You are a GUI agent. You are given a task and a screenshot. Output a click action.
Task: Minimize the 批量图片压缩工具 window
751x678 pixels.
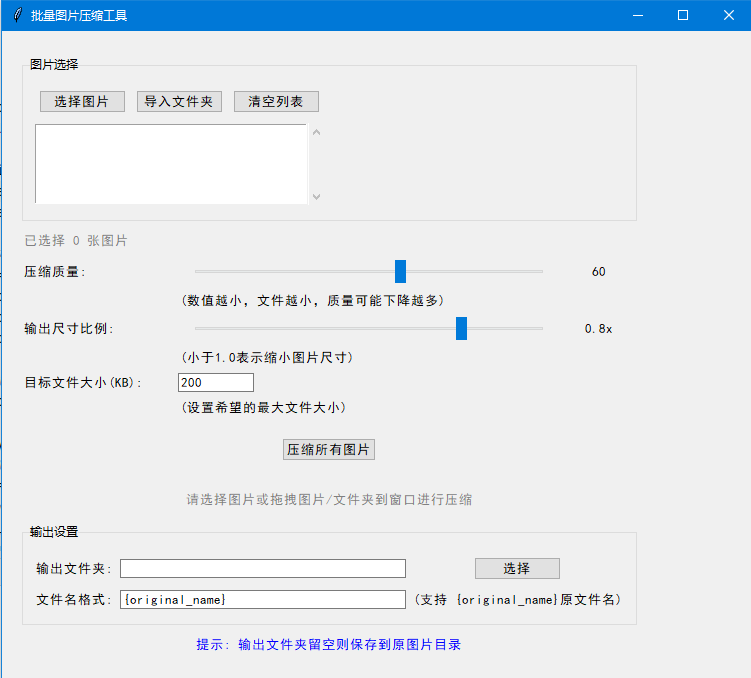tap(638, 15)
